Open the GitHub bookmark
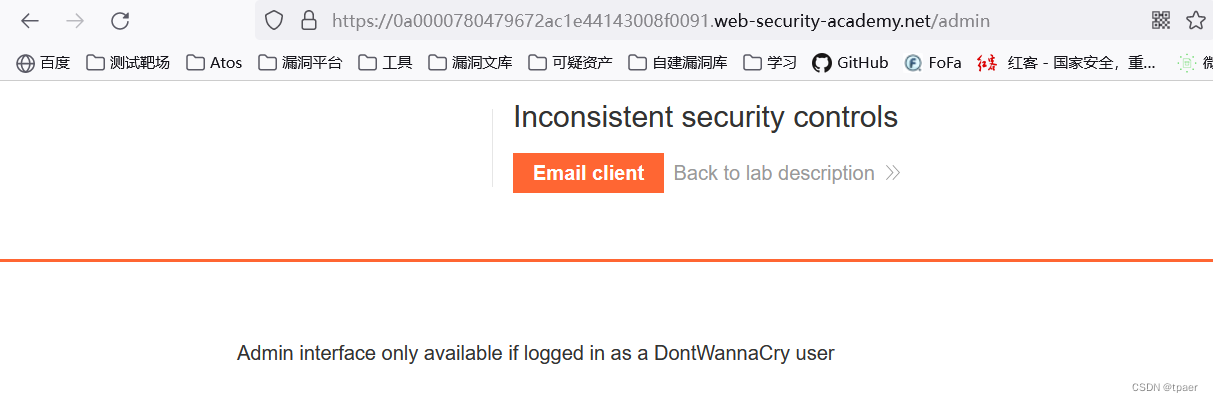This screenshot has width=1213, height=402. 850,63
